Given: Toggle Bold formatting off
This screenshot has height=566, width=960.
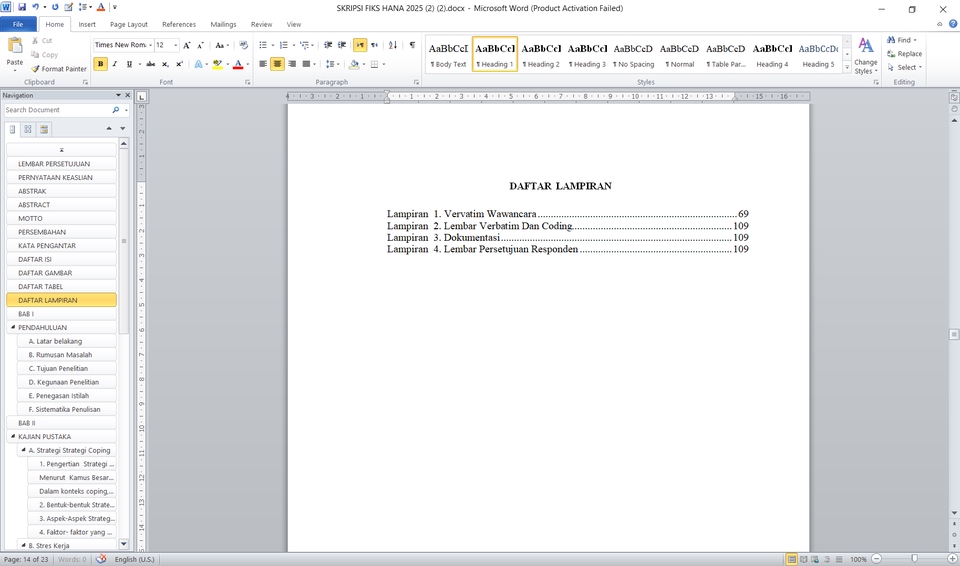Looking at the screenshot, I should pyautogui.click(x=100, y=64).
